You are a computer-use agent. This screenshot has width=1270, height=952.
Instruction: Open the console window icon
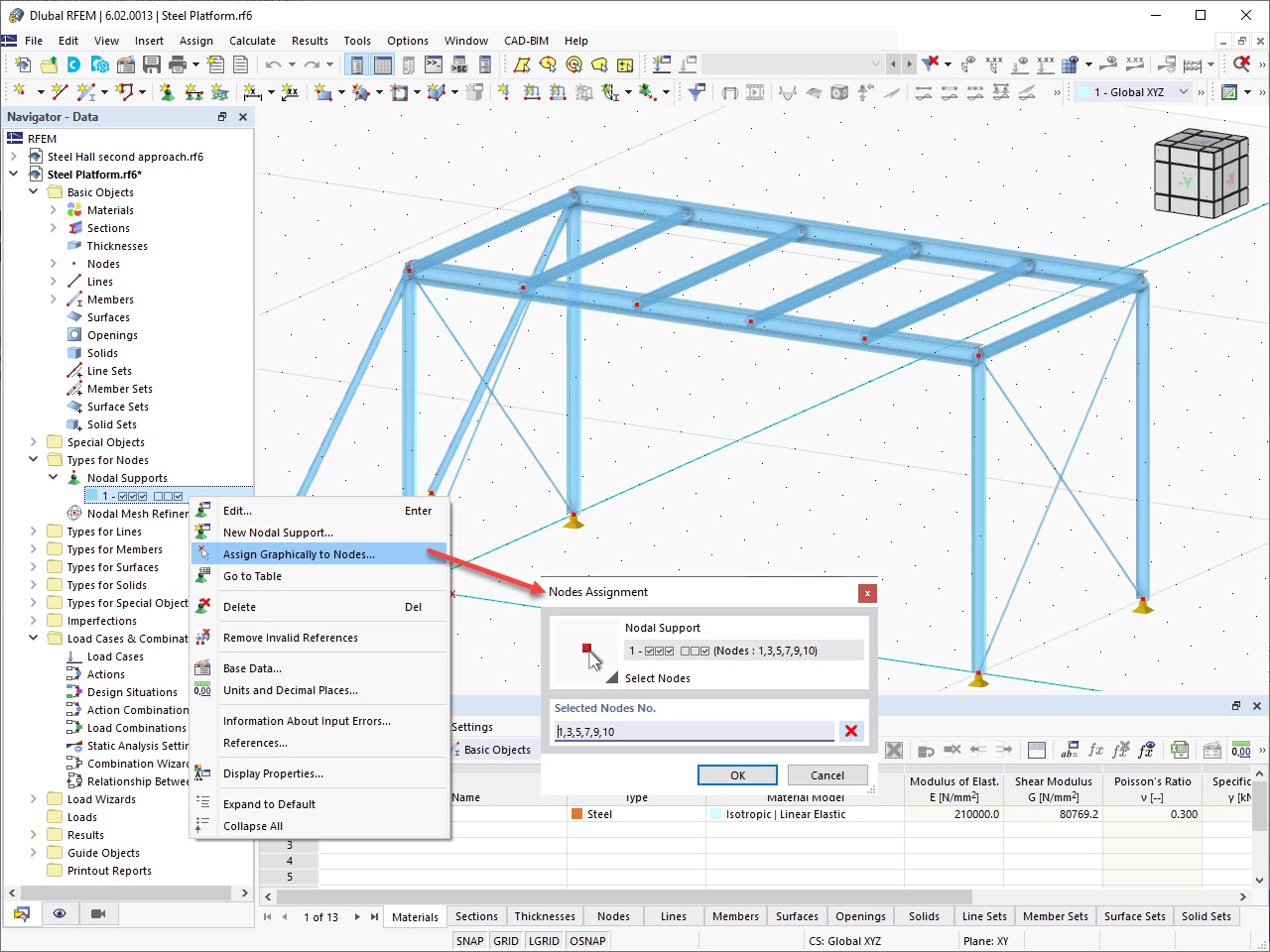(x=434, y=65)
